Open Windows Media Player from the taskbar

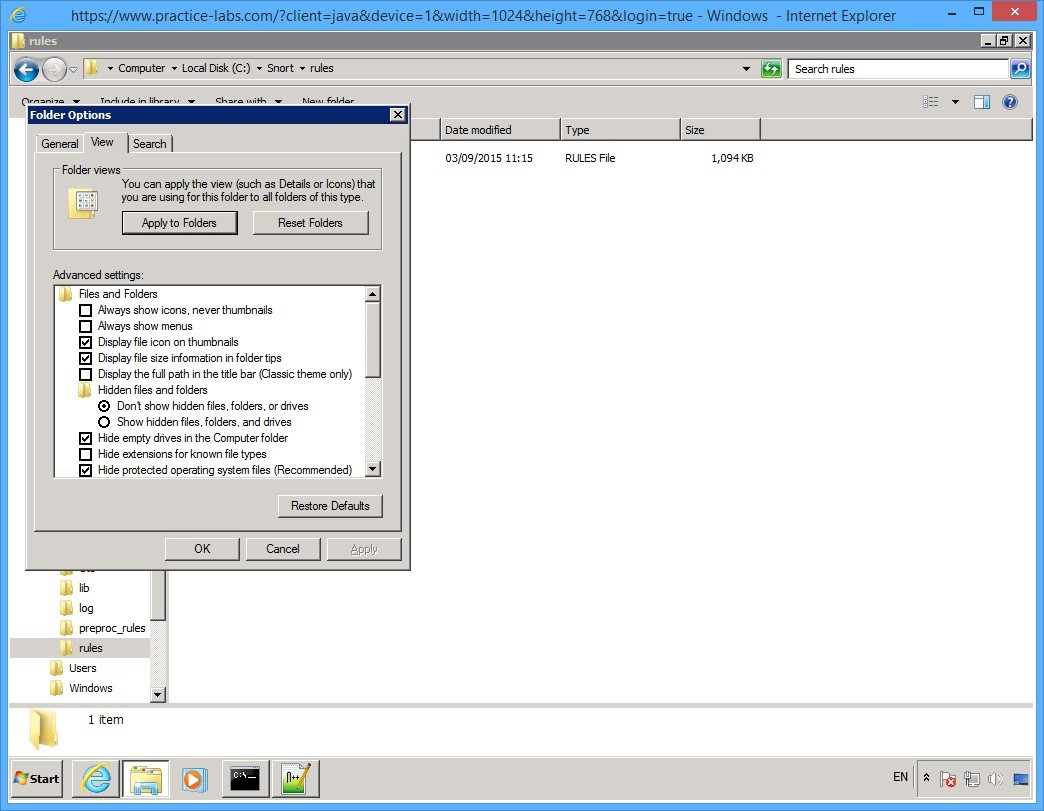[196, 779]
